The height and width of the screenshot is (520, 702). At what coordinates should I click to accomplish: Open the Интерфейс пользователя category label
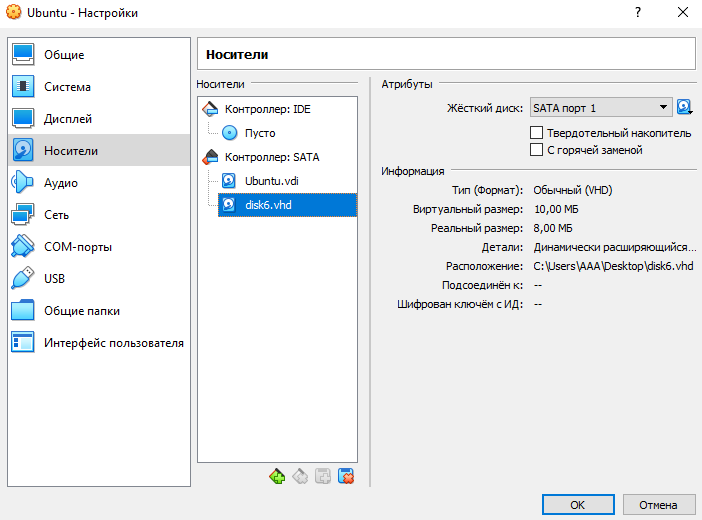point(114,343)
